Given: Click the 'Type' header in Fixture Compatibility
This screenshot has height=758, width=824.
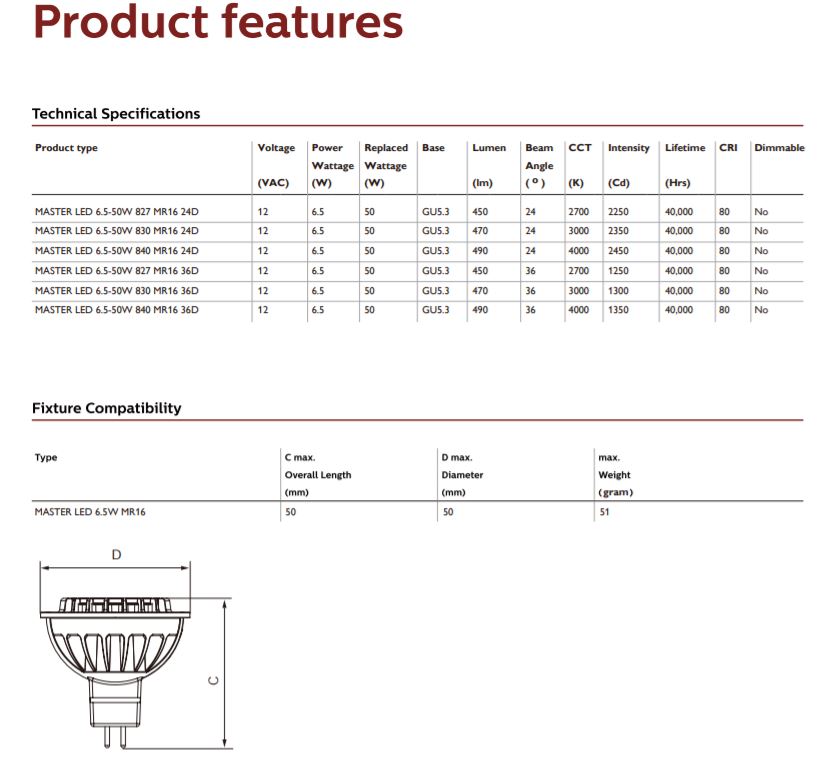Looking at the screenshot, I should pyautogui.click(x=46, y=457).
